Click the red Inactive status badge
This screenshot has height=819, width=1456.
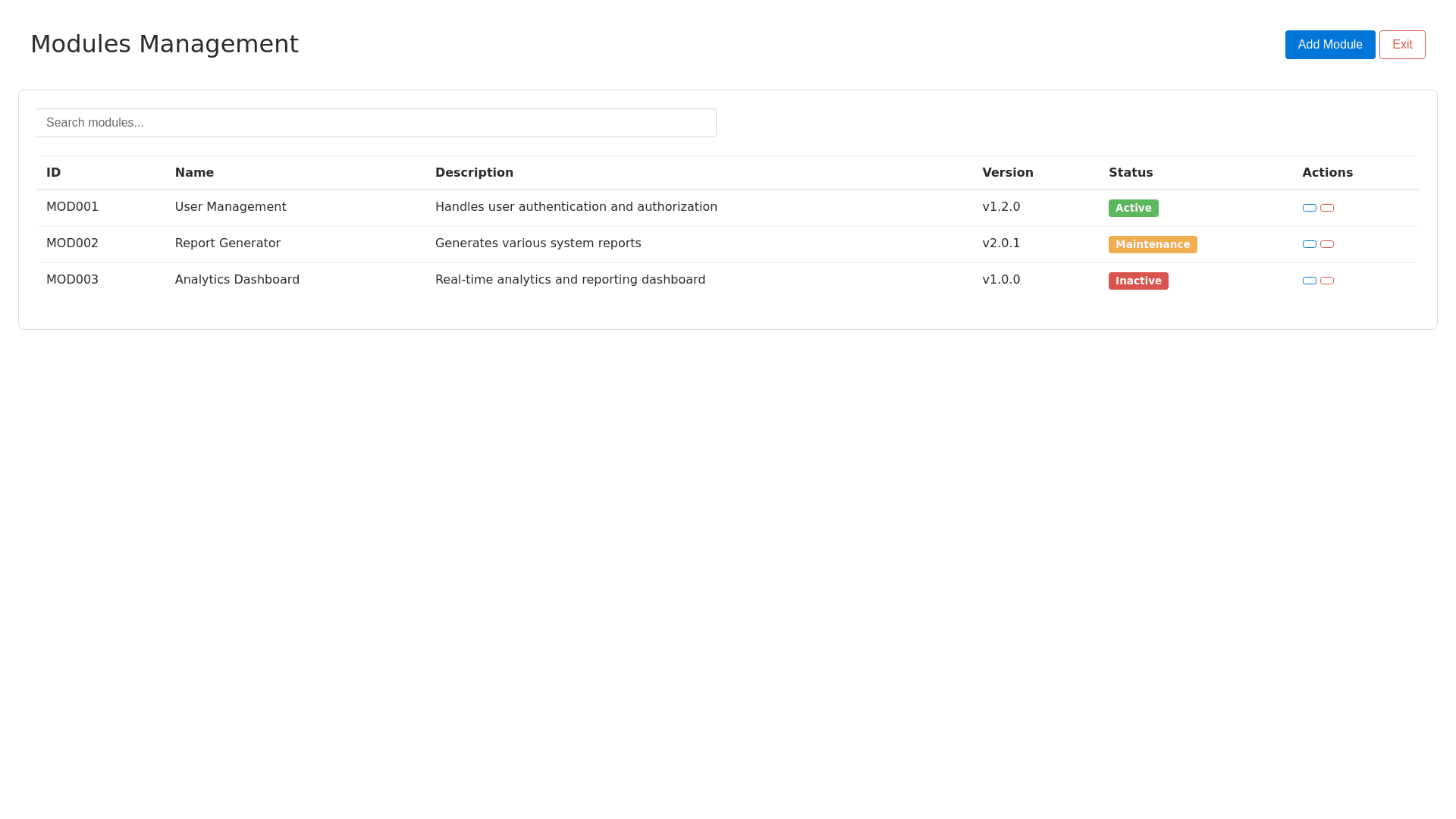[1137, 281]
